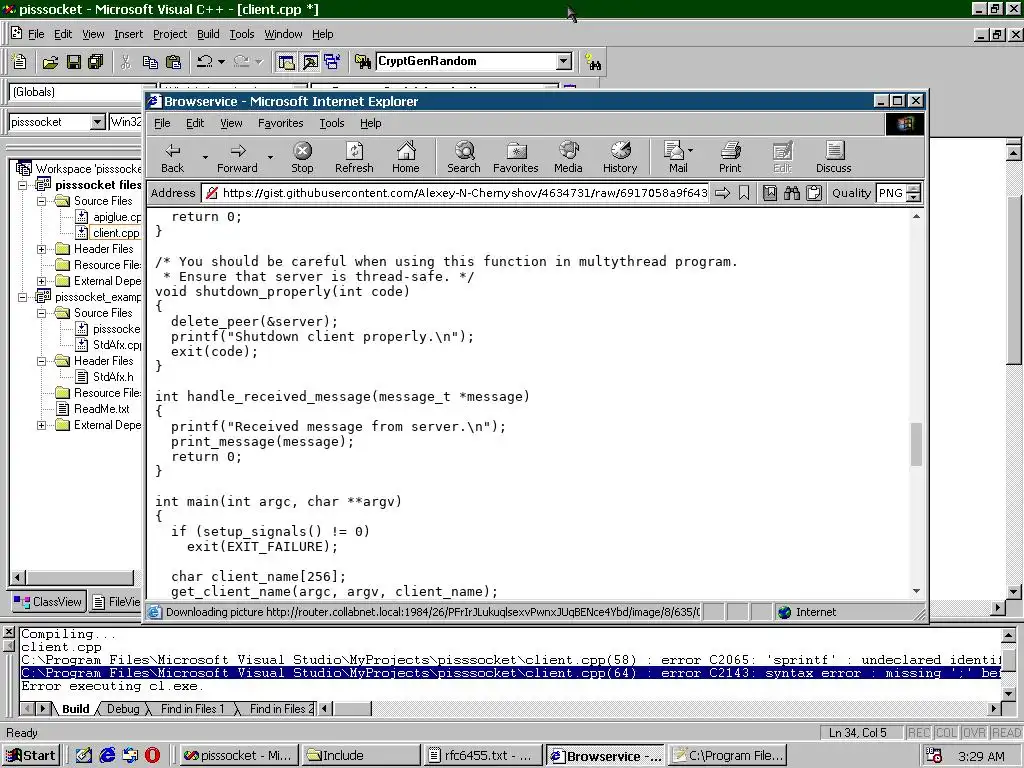Select client.cpp in the workspace tree
Image resolution: width=1024 pixels, height=768 pixels.
tap(116, 233)
